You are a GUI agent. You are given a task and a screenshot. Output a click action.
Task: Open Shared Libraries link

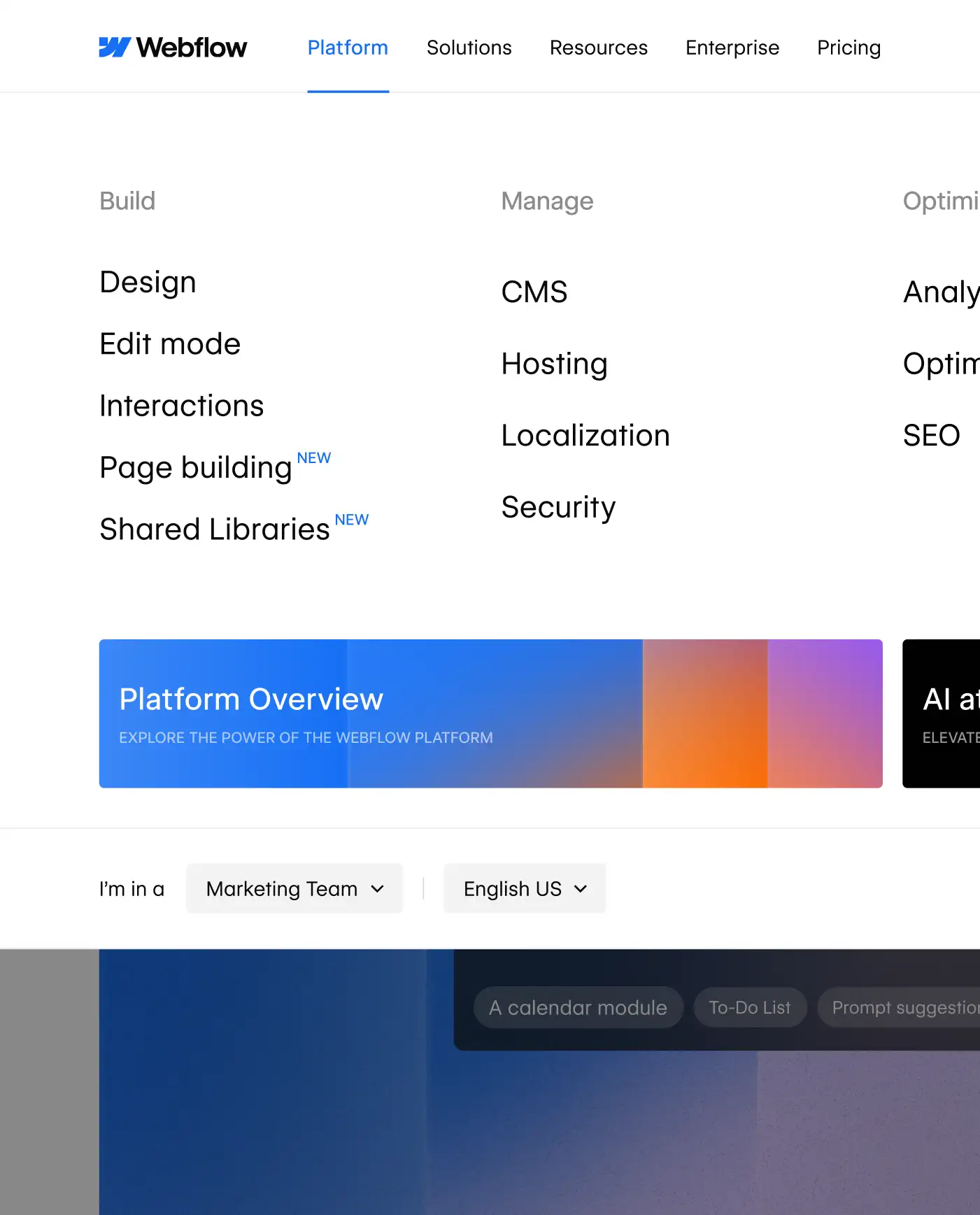pyautogui.click(x=215, y=529)
